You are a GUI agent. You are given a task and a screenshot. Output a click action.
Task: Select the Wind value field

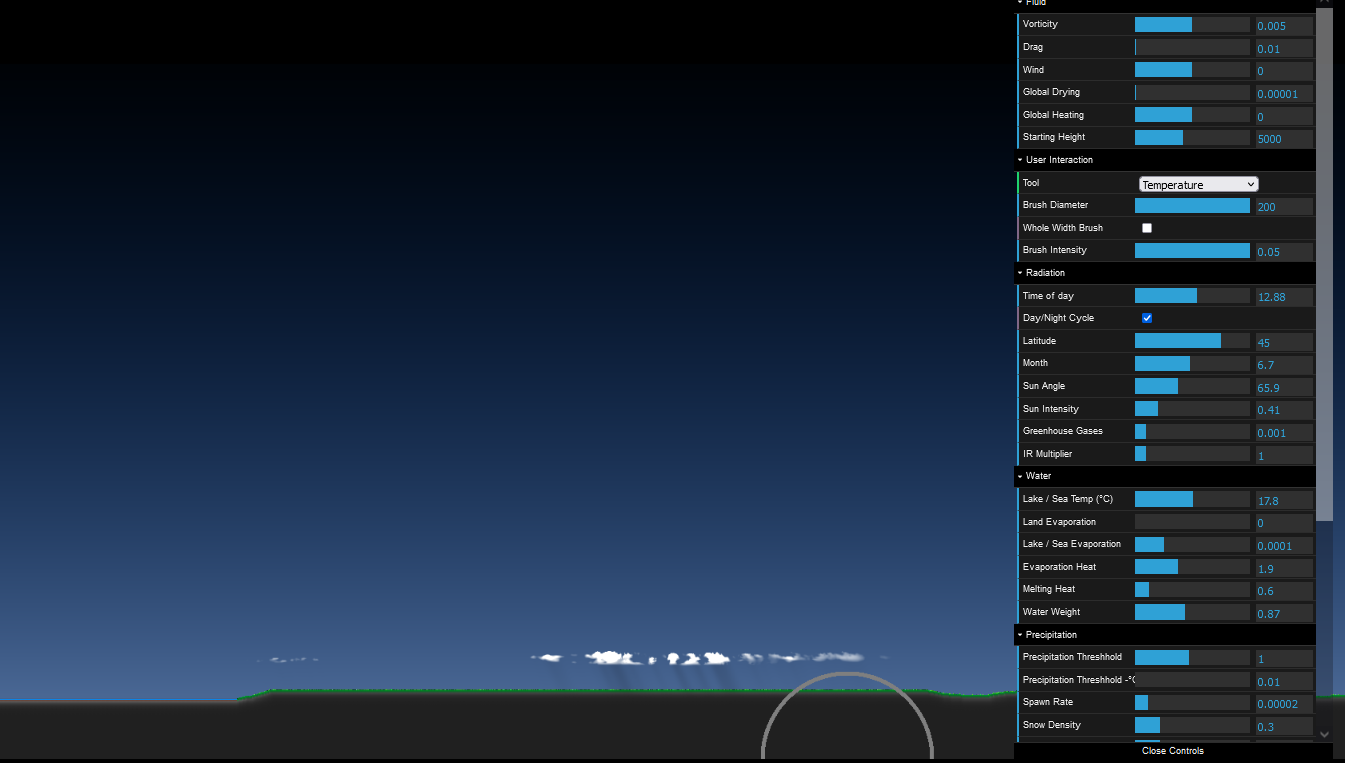pyautogui.click(x=1284, y=71)
